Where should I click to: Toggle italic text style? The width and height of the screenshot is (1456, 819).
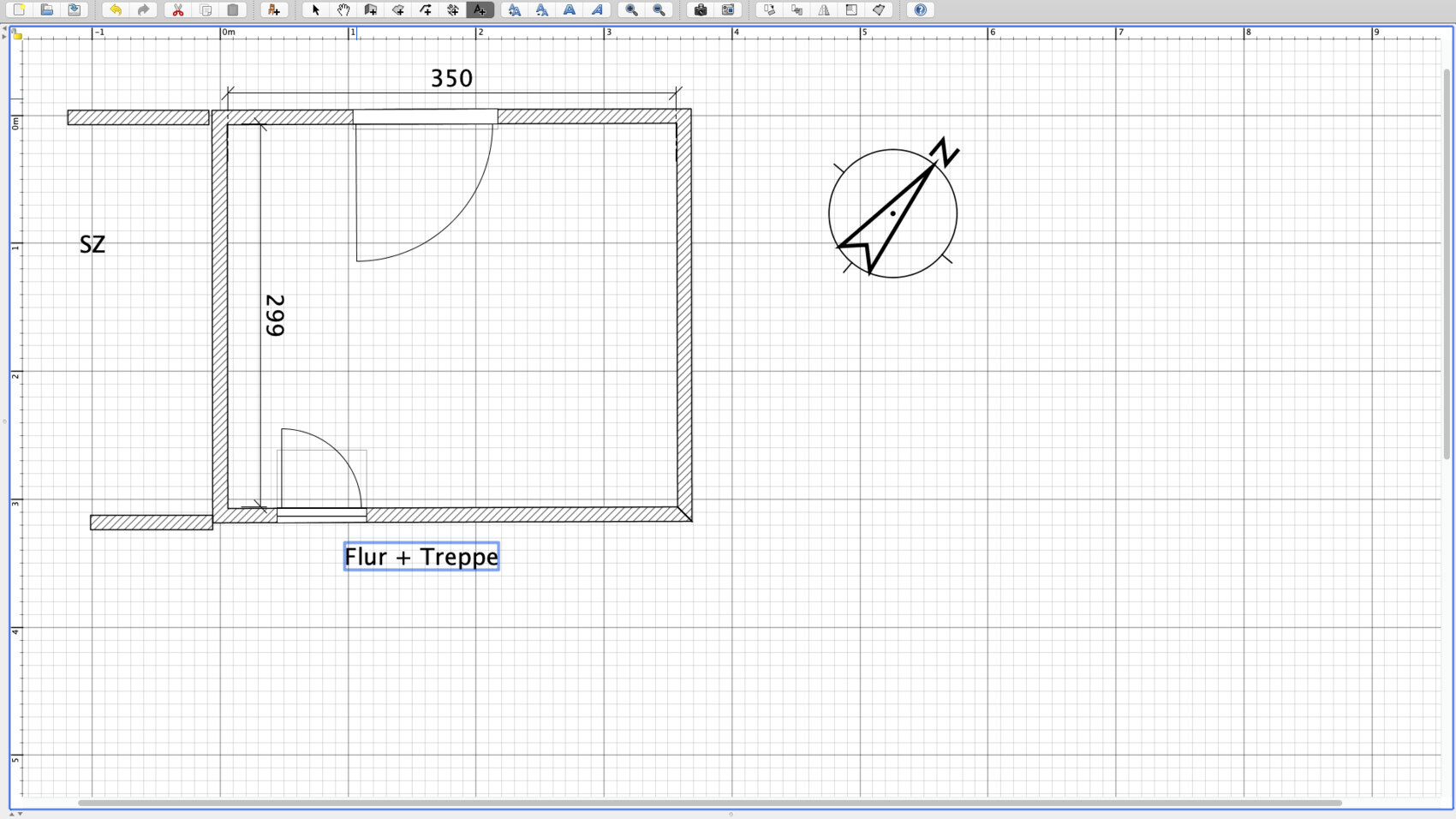point(597,10)
